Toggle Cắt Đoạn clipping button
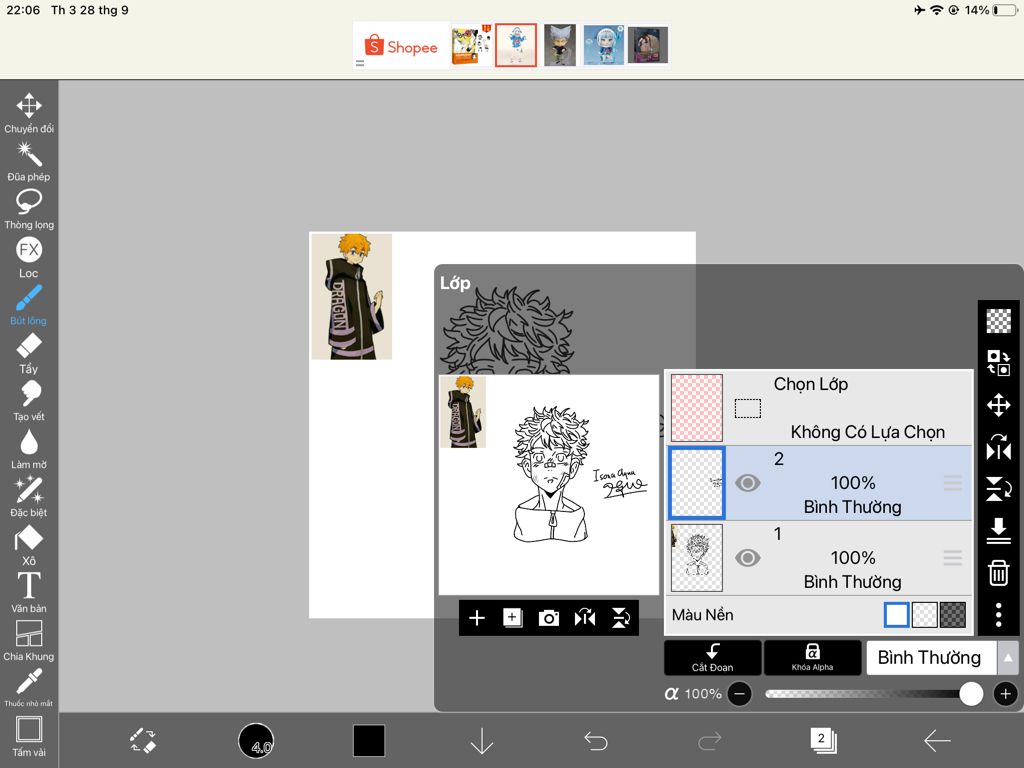The height and width of the screenshot is (768, 1024). click(712, 658)
